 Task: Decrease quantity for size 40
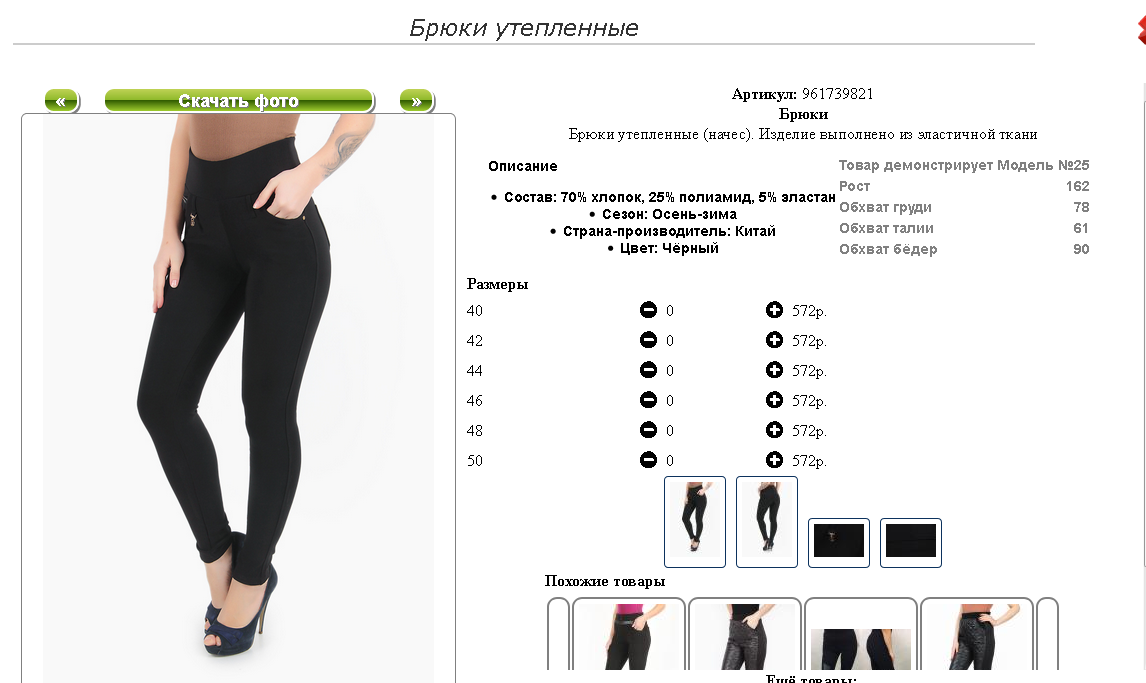tap(648, 310)
